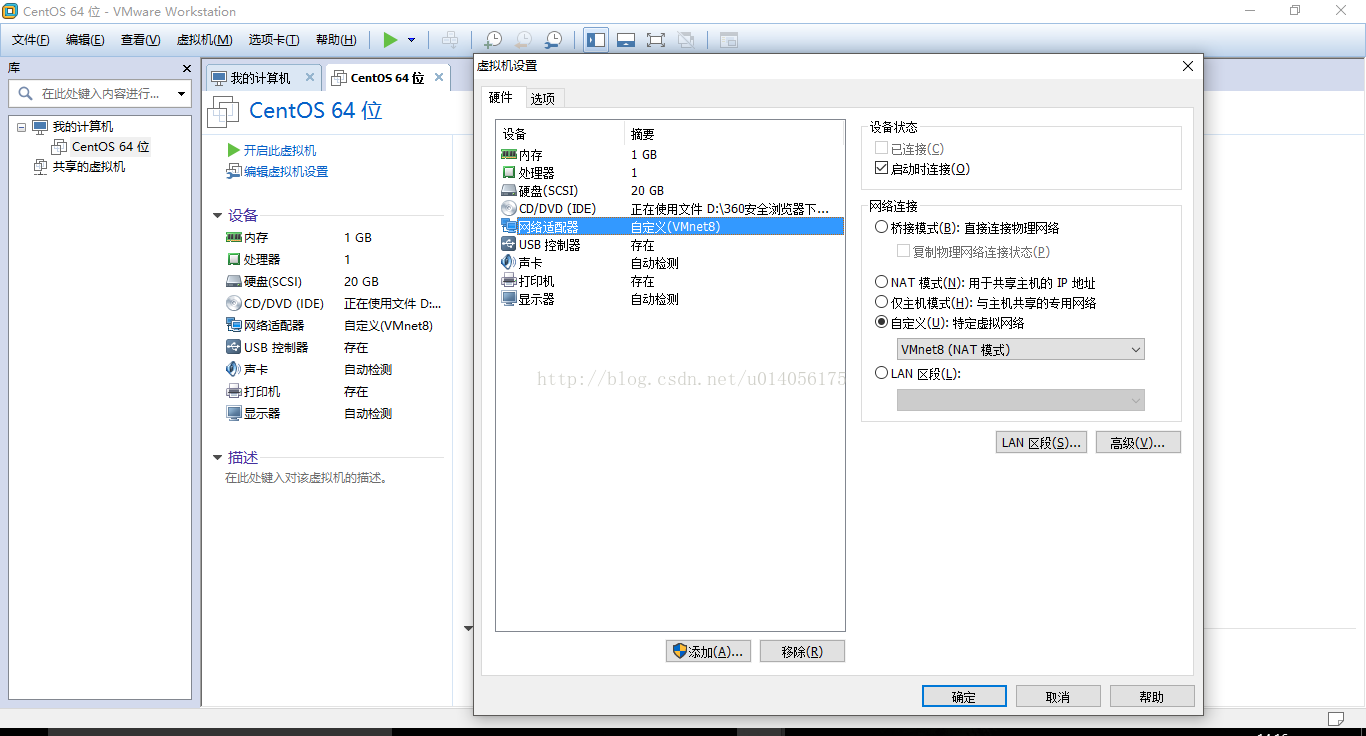Collapse the 设备 section triangle

point(217,215)
